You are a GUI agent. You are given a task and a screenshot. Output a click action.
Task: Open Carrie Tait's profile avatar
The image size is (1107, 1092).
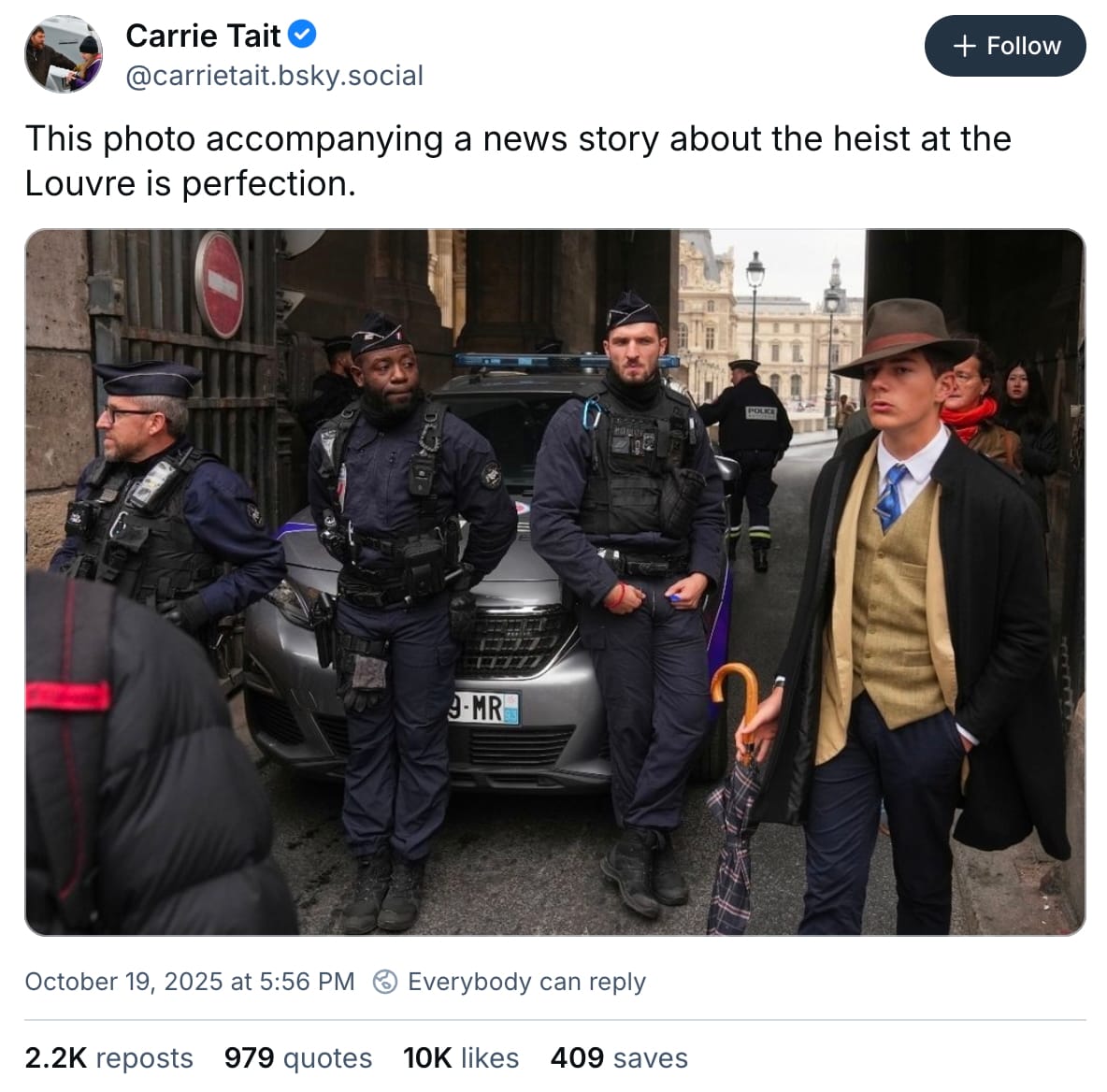[64, 54]
